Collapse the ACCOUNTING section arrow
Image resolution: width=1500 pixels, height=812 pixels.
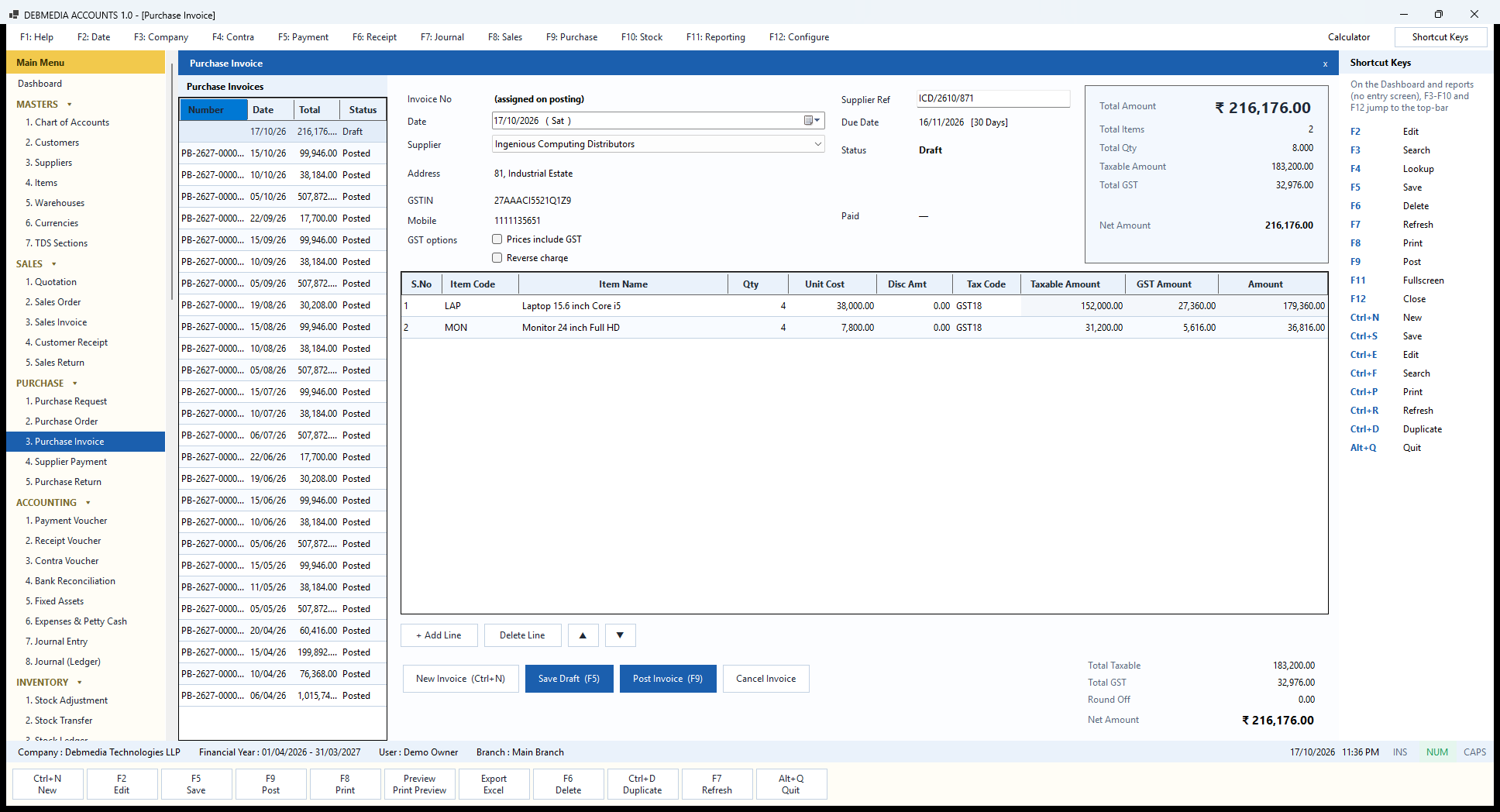tap(88, 503)
